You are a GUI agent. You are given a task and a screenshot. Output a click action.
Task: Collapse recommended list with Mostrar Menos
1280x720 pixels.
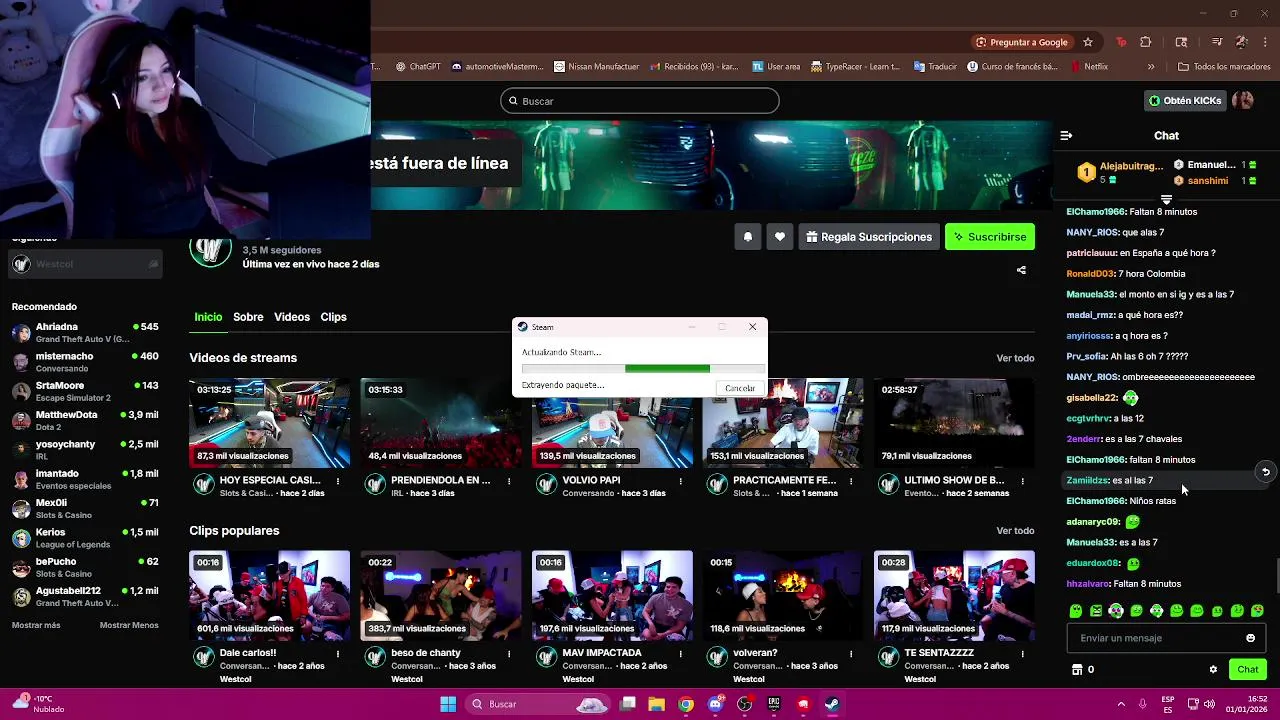pos(129,625)
